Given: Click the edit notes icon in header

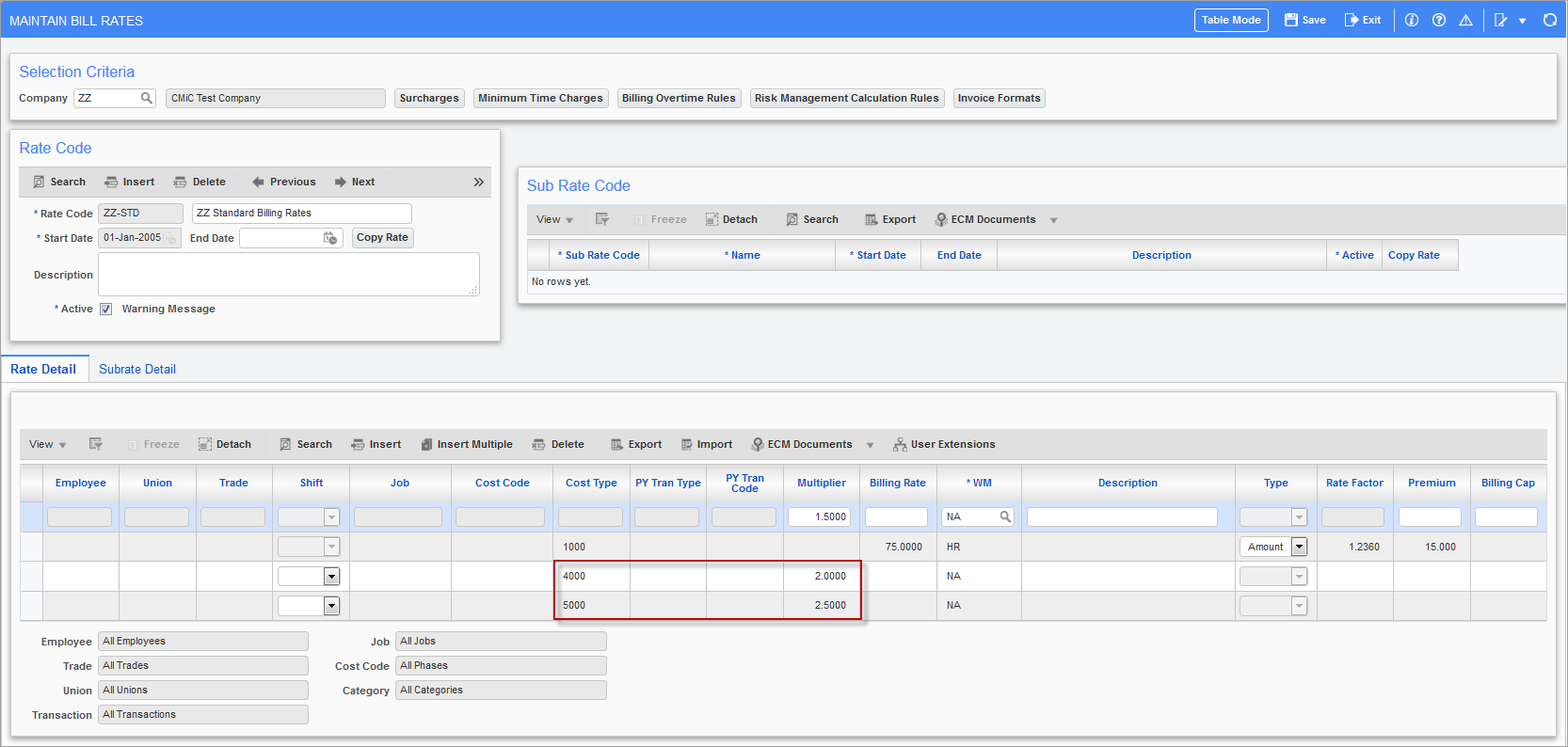Looking at the screenshot, I should [1500, 20].
